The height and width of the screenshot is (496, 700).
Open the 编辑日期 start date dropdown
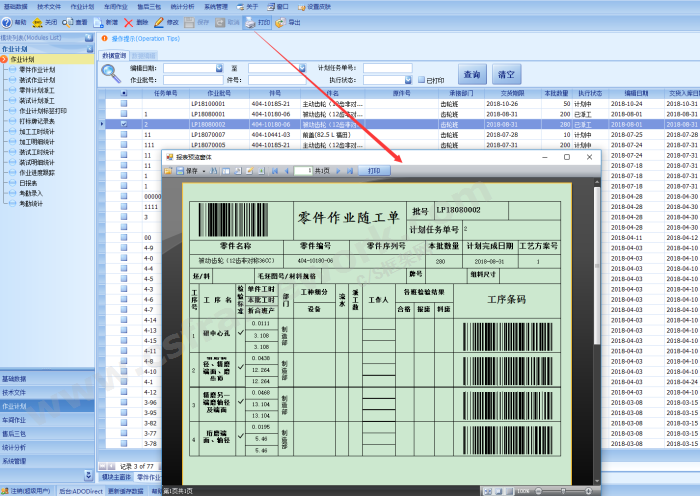click(x=221, y=68)
